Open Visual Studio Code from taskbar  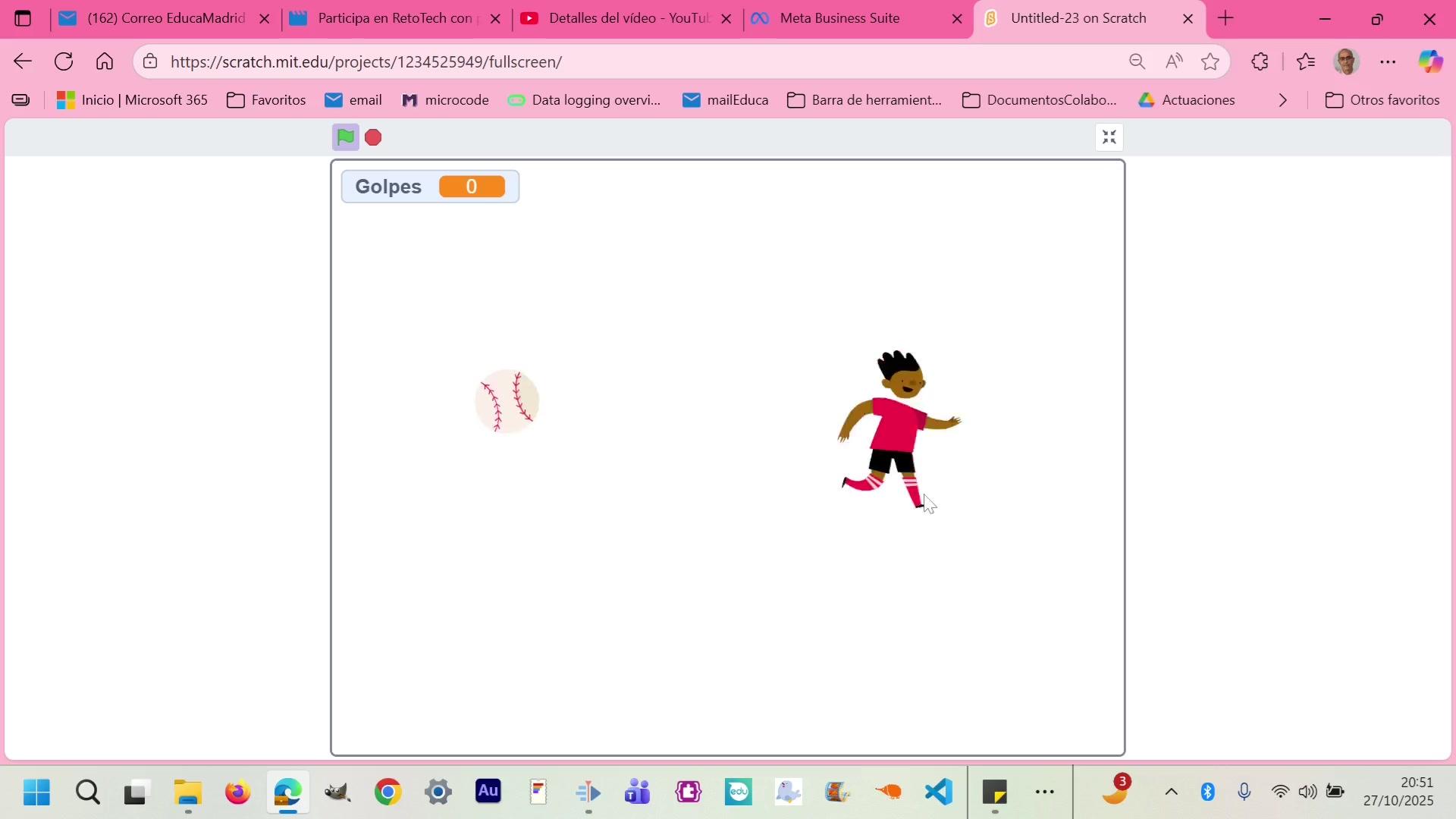coord(939,792)
